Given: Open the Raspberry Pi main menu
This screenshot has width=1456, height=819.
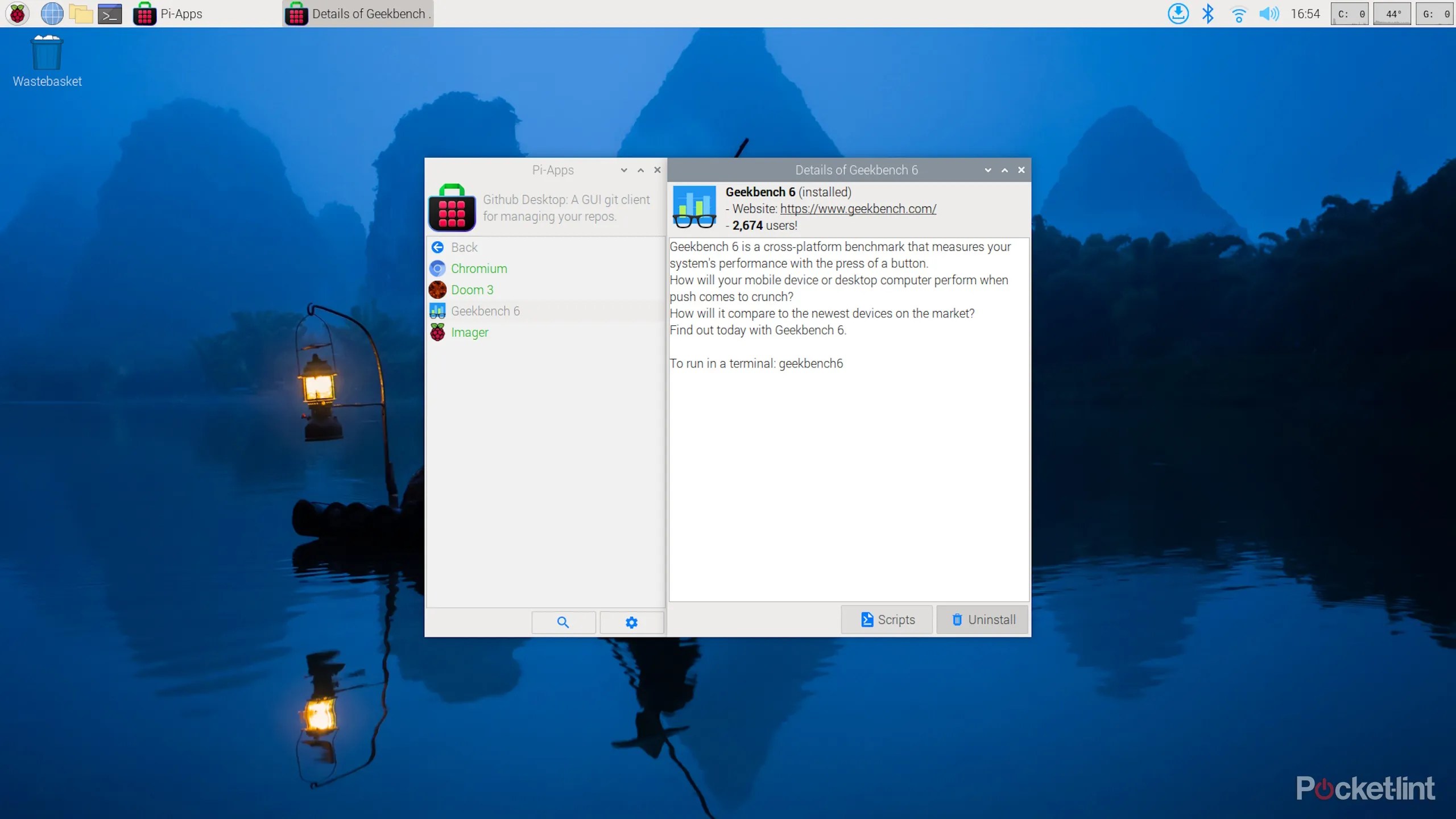Looking at the screenshot, I should click(16, 13).
